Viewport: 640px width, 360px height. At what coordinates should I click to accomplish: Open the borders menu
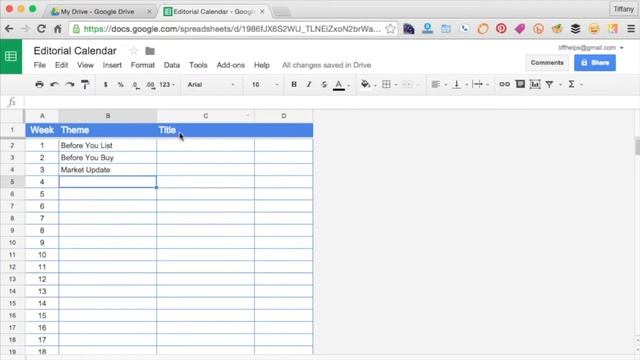386,84
